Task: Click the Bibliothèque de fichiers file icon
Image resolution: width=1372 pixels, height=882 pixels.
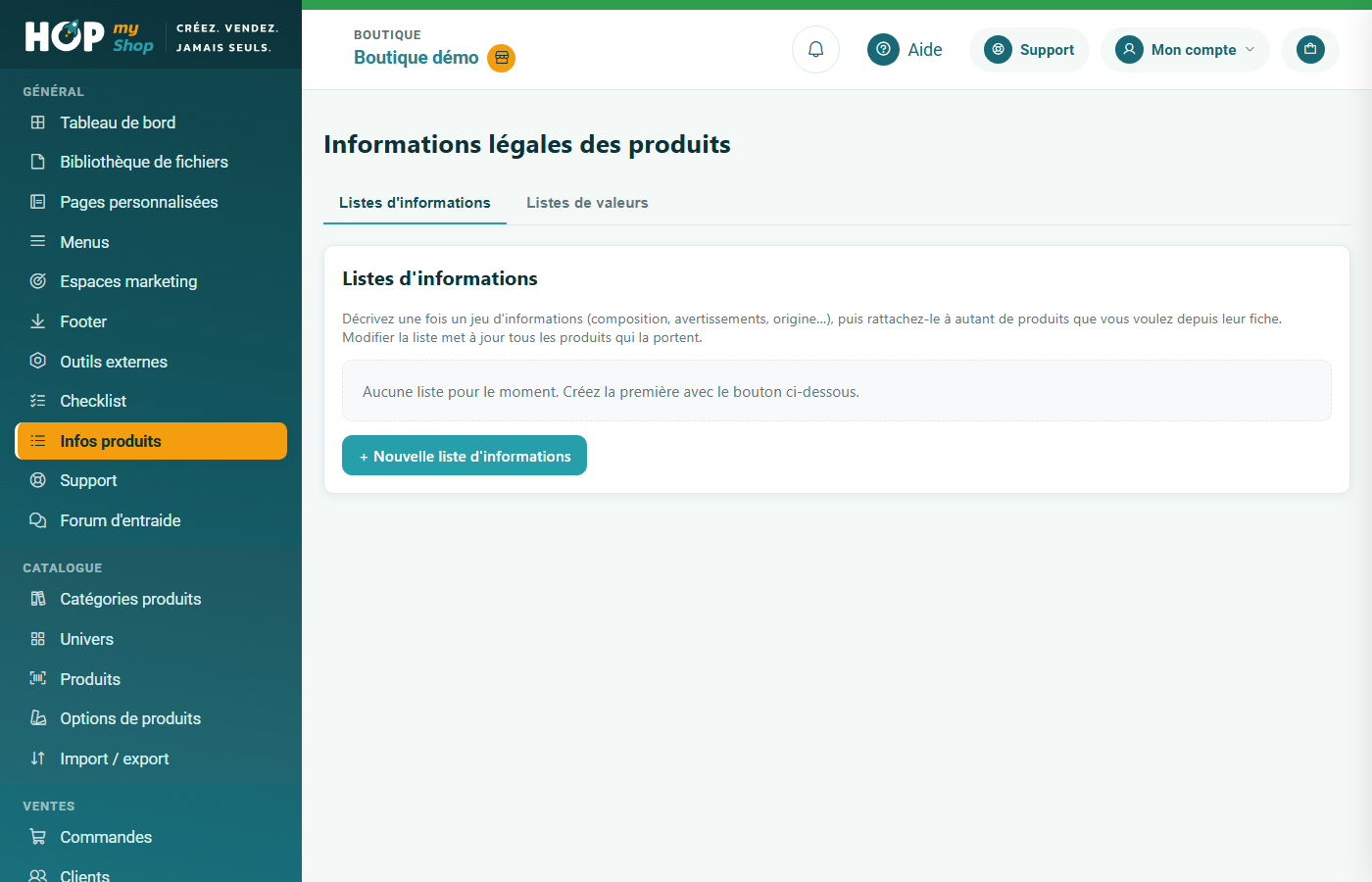Action: coord(38,162)
